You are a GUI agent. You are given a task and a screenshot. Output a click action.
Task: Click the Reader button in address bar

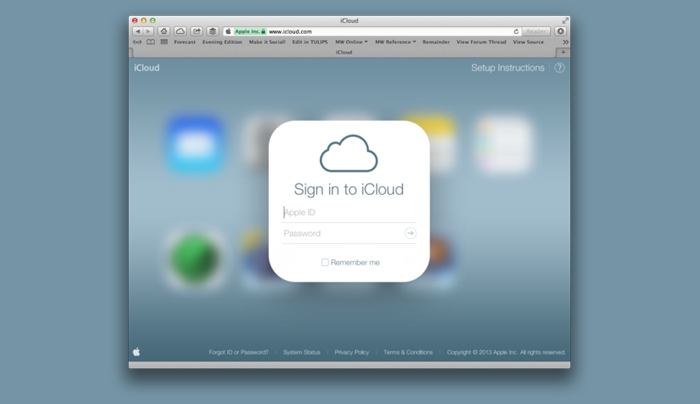536,31
